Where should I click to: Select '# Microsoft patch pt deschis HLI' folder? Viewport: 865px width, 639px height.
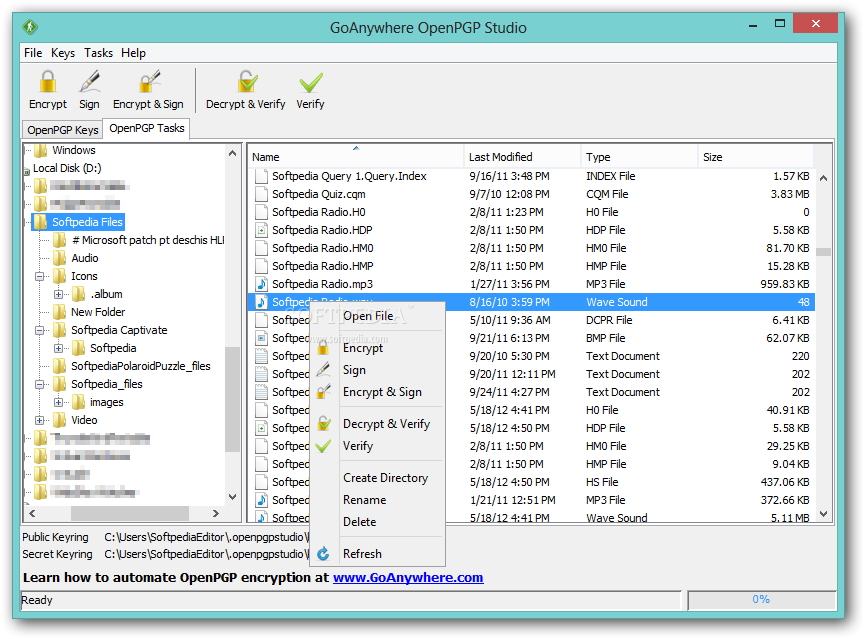pos(148,240)
